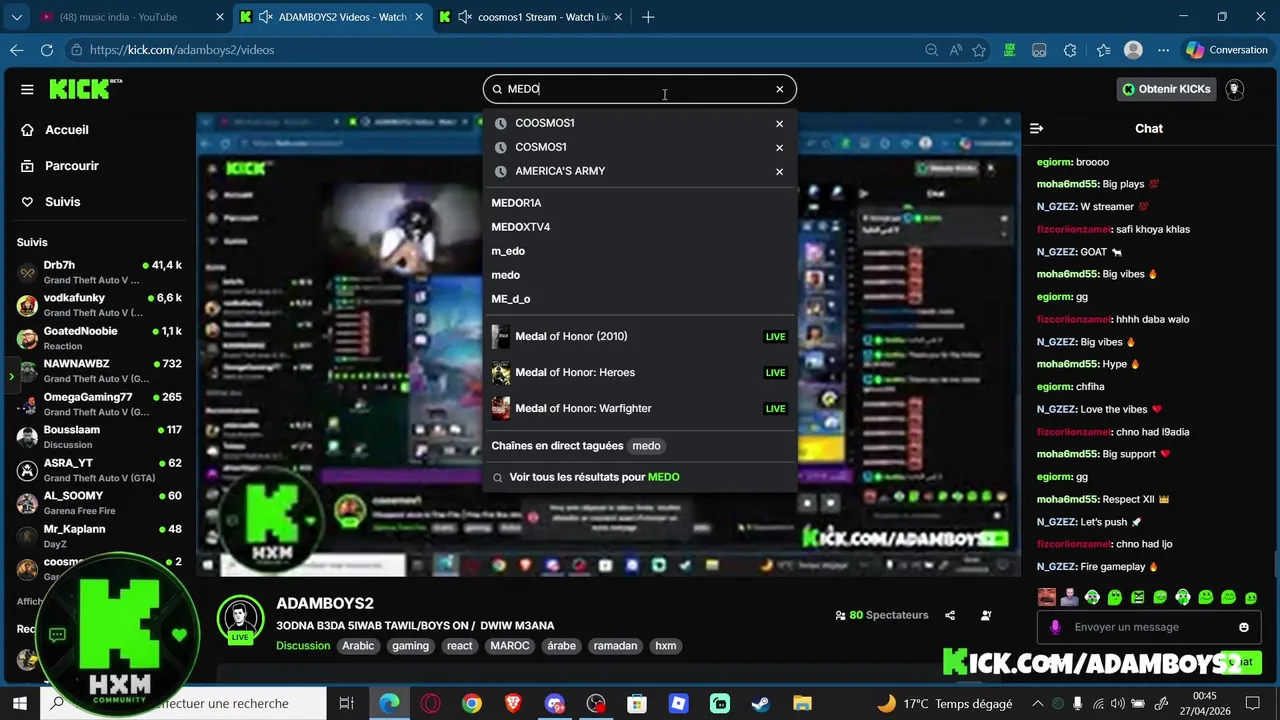Open Chrome from taskbar

point(471,704)
